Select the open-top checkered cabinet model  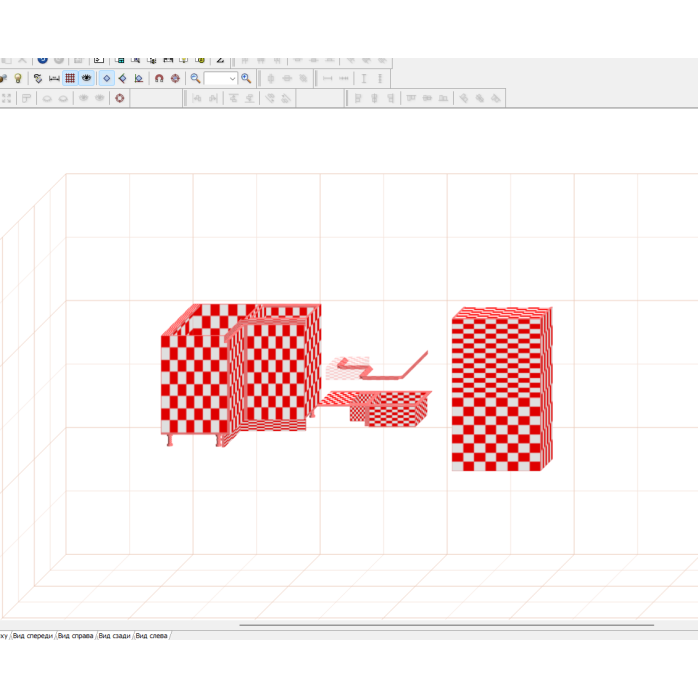(x=241, y=375)
